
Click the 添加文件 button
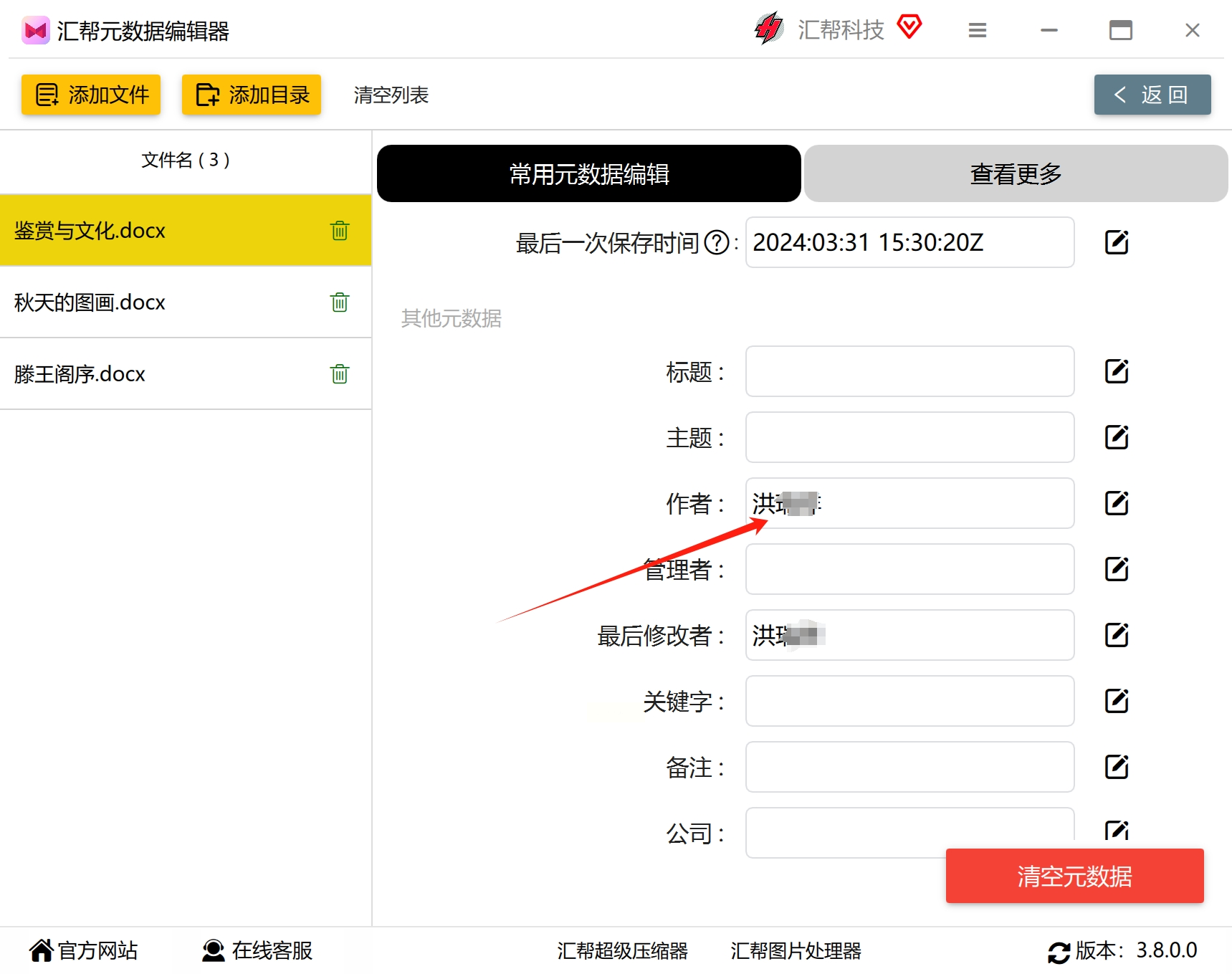pos(91,95)
